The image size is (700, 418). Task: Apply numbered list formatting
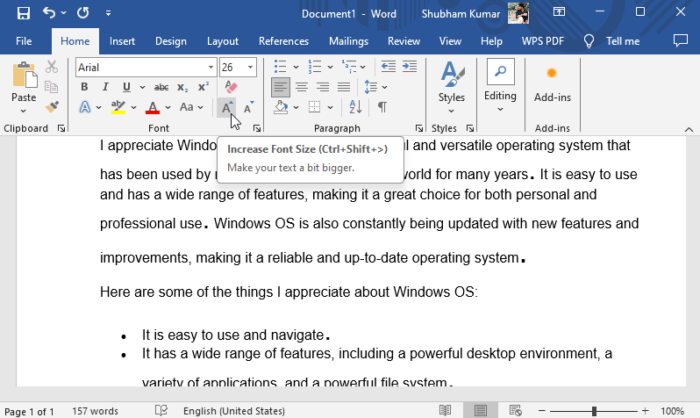click(x=315, y=67)
